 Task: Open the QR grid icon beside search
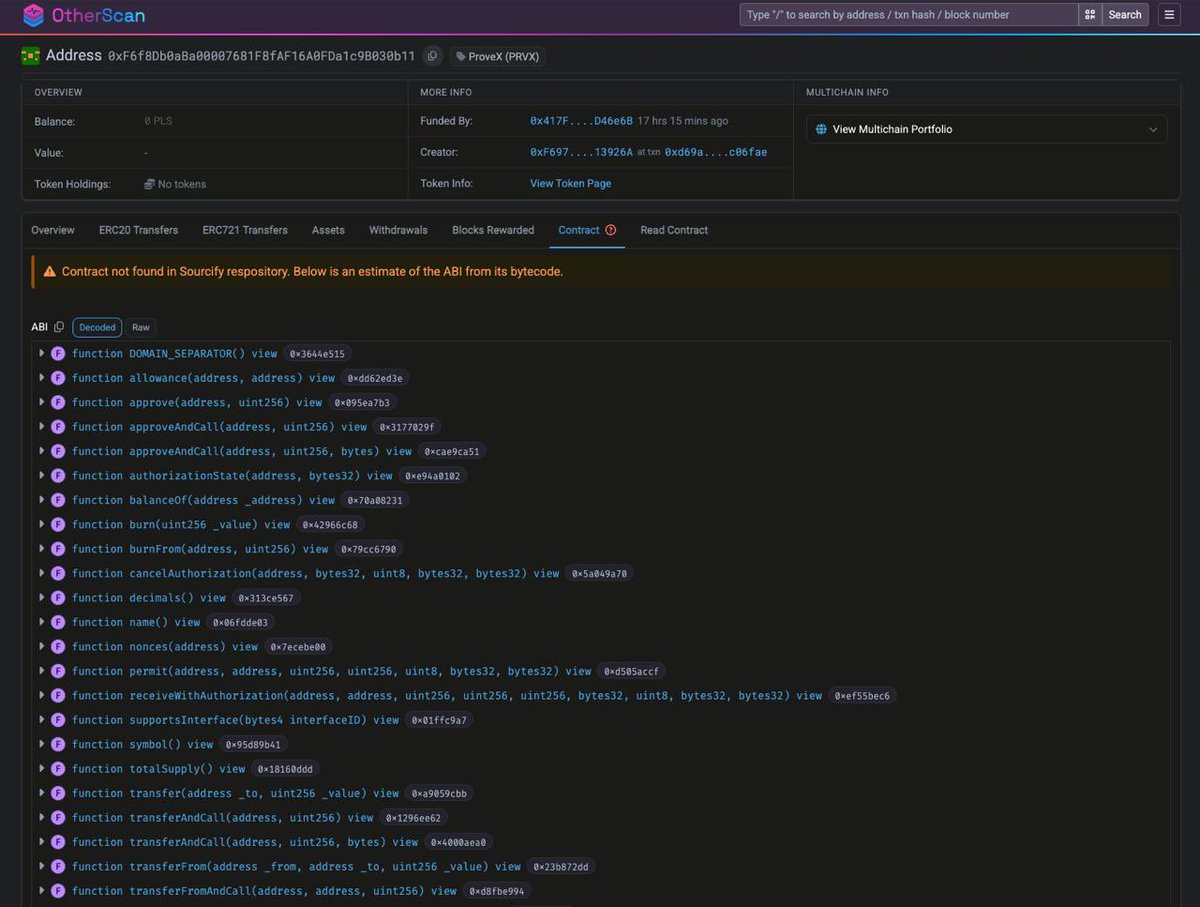tap(1090, 15)
